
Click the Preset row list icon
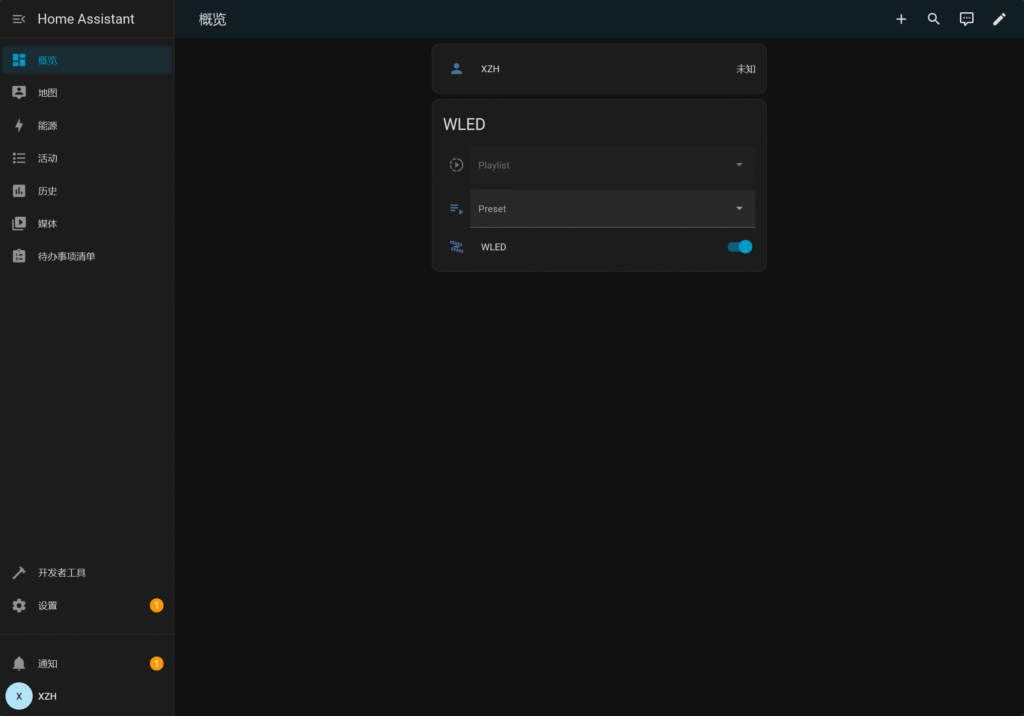click(x=457, y=209)
